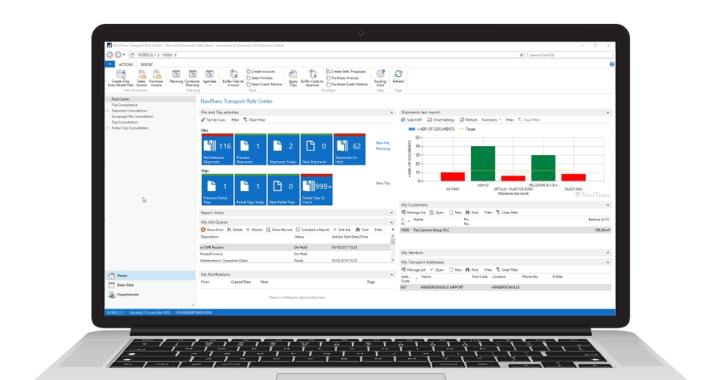Click Manage List under My Transport Addresses
Screen dimensions: 720x380
[414, 270]
